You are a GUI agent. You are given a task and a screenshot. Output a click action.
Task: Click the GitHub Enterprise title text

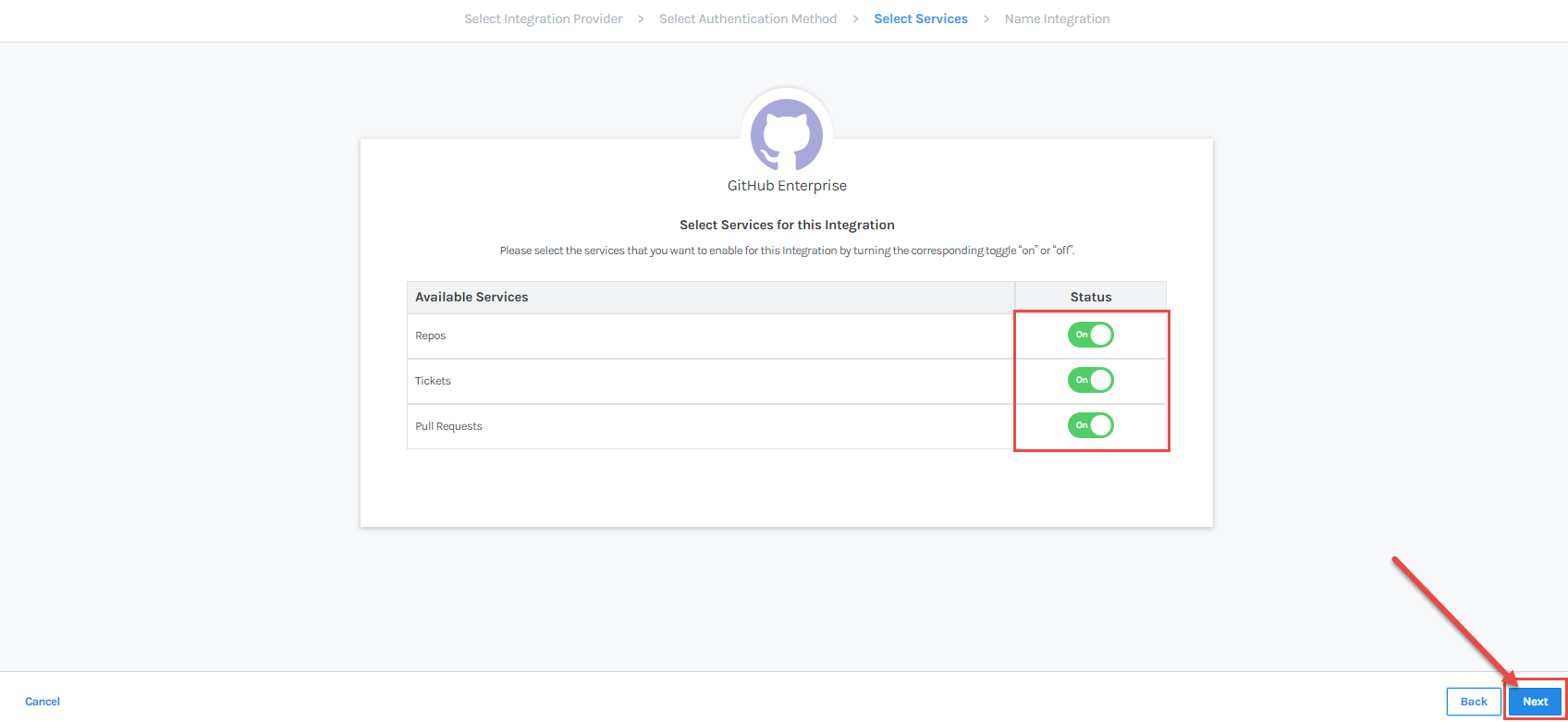pos(787,186)
